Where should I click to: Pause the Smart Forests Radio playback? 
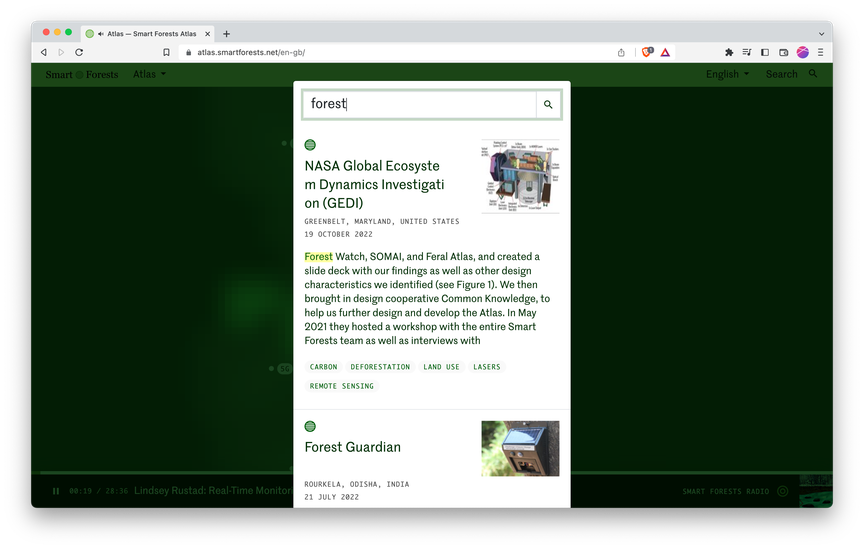tap(56, 491)
